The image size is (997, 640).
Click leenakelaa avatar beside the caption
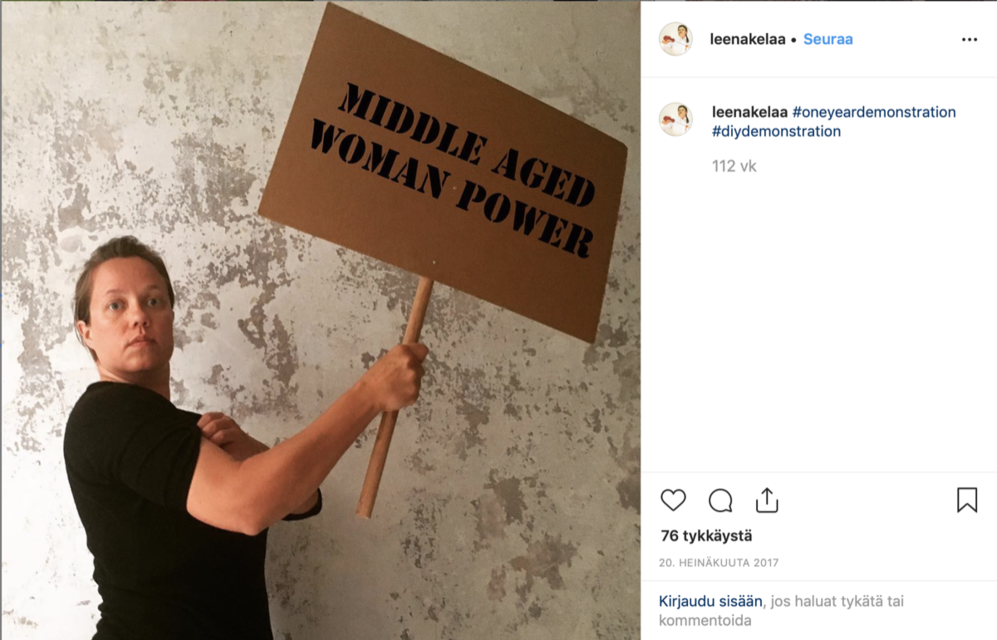(675, 119)
